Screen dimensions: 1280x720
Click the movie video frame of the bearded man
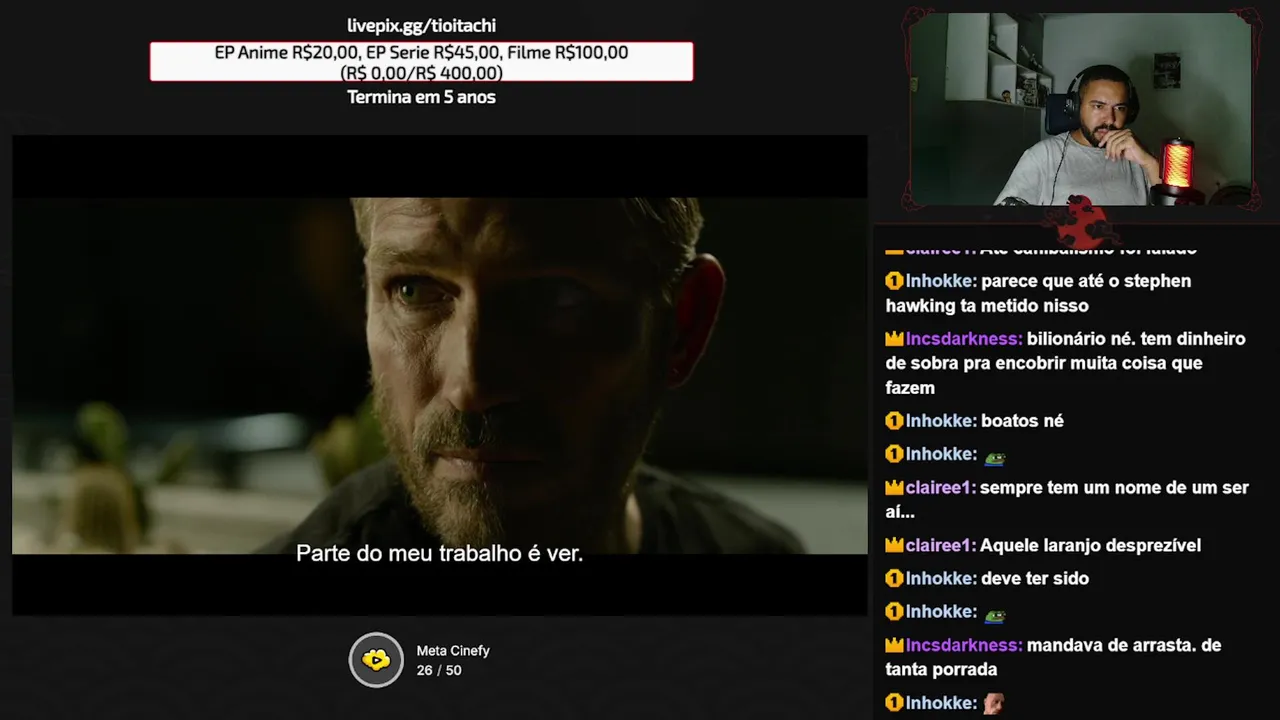coord(439,375)
